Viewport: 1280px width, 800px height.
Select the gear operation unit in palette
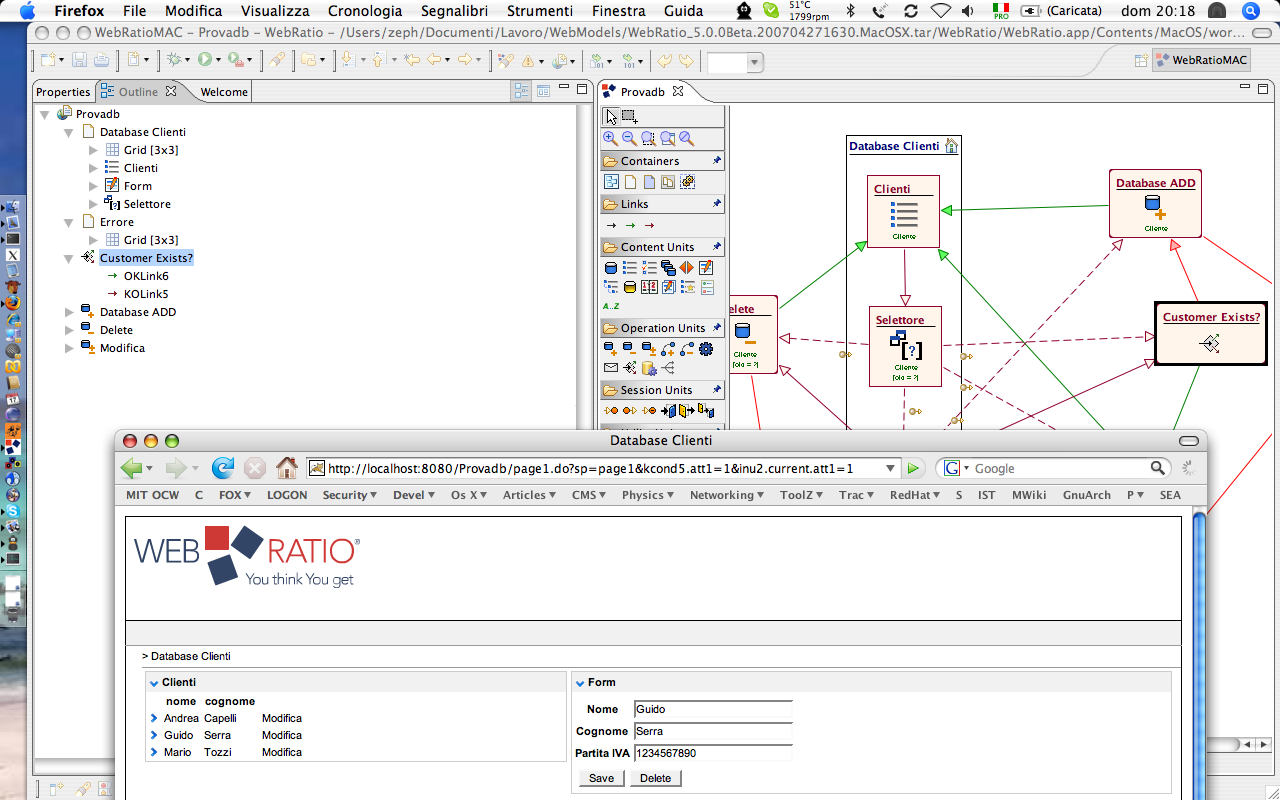[706, 349]
